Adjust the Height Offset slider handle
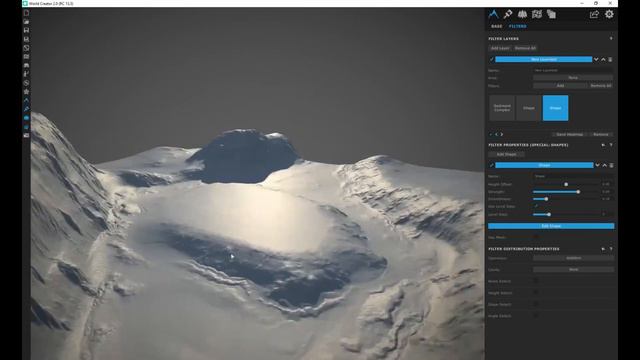 point(566,184)
